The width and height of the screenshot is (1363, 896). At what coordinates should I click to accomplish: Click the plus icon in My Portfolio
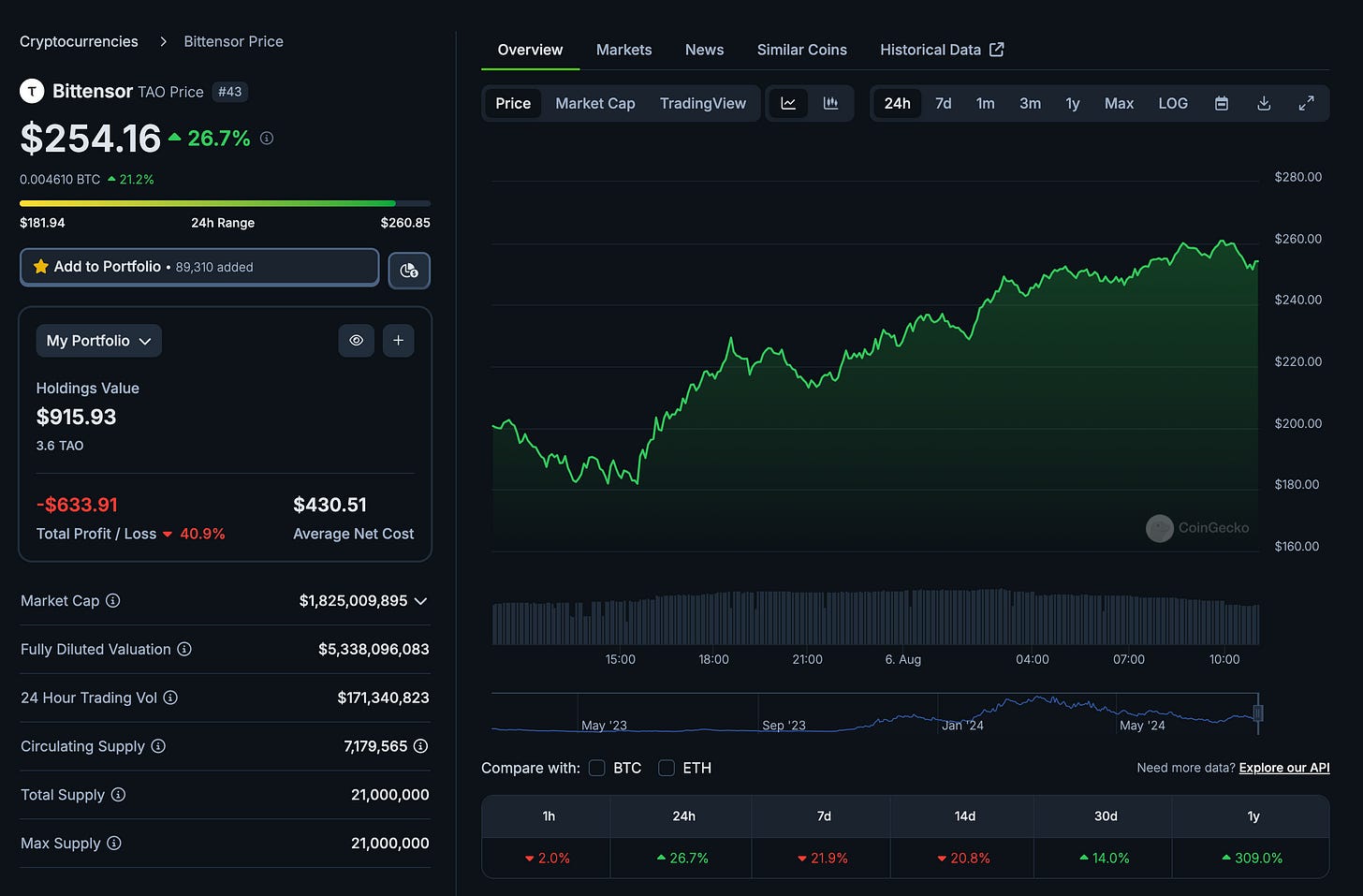(398, 340)
